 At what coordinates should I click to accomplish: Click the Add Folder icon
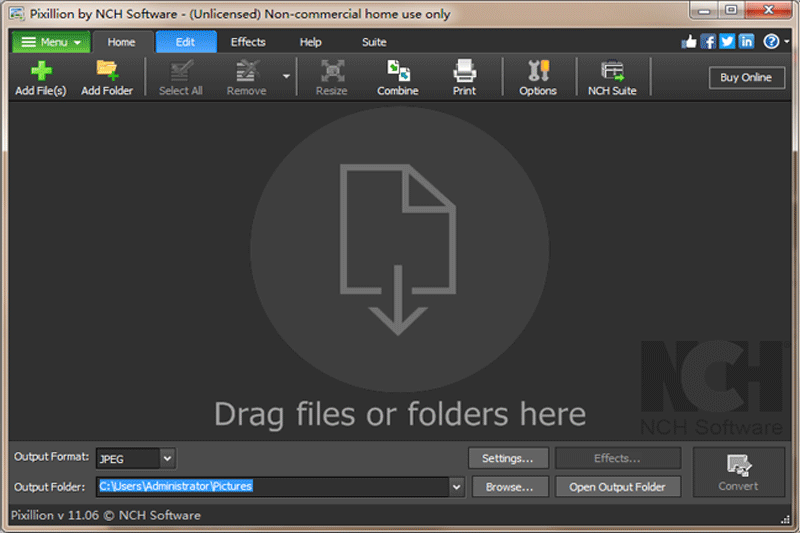[107, 70]
